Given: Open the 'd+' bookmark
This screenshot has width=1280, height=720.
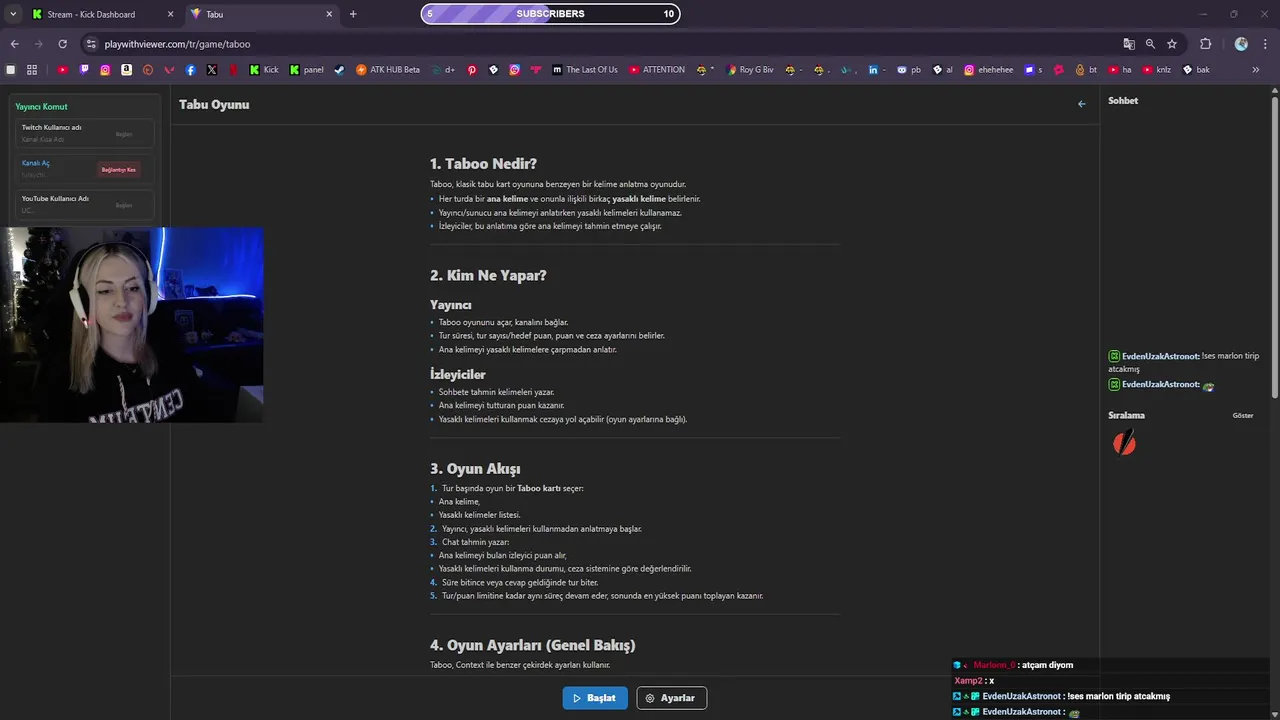Looking at the screenshot, I should click(x=443, y=70).
